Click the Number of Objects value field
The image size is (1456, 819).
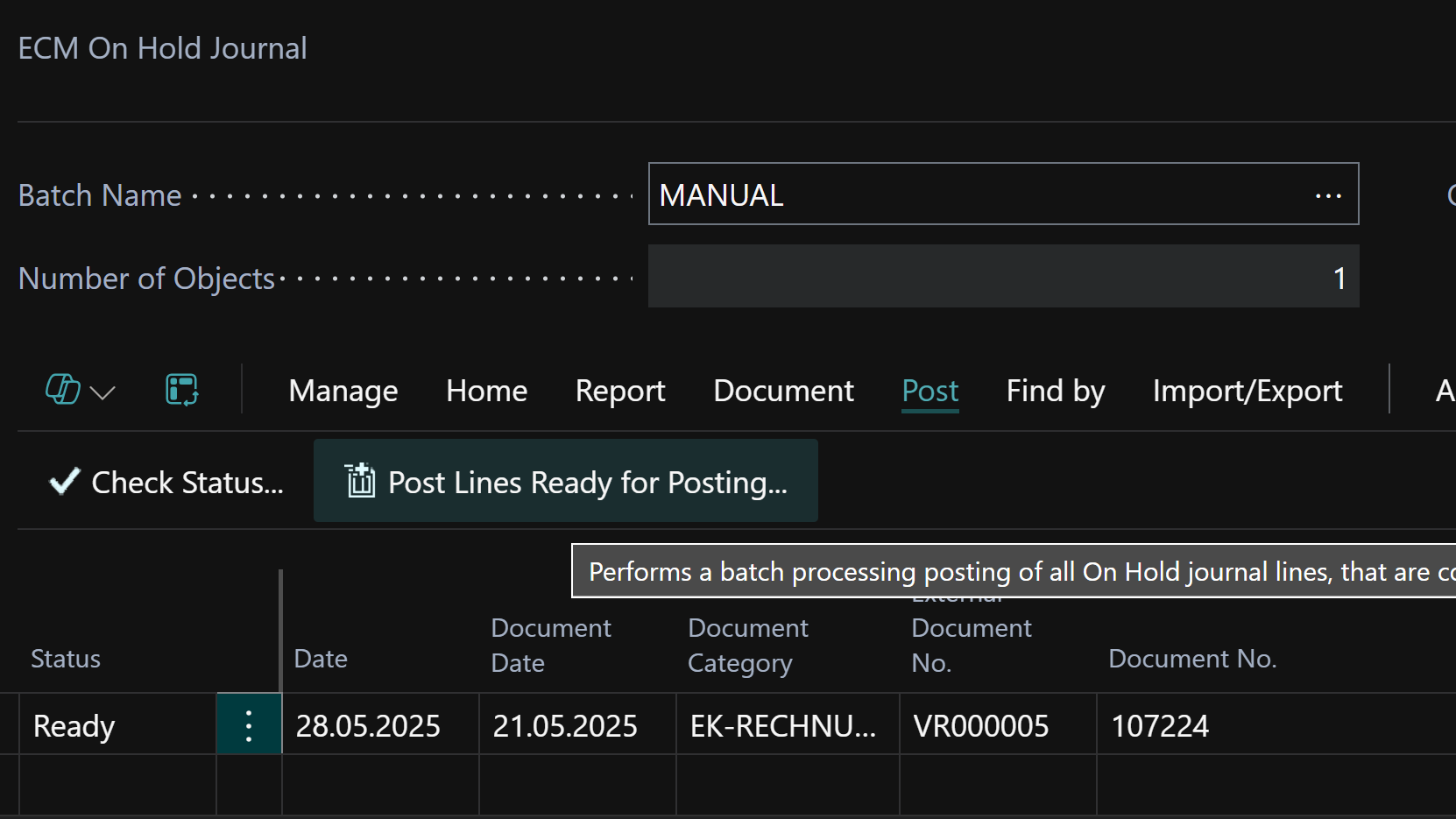pyautogui.click(x=1003, y=277)
